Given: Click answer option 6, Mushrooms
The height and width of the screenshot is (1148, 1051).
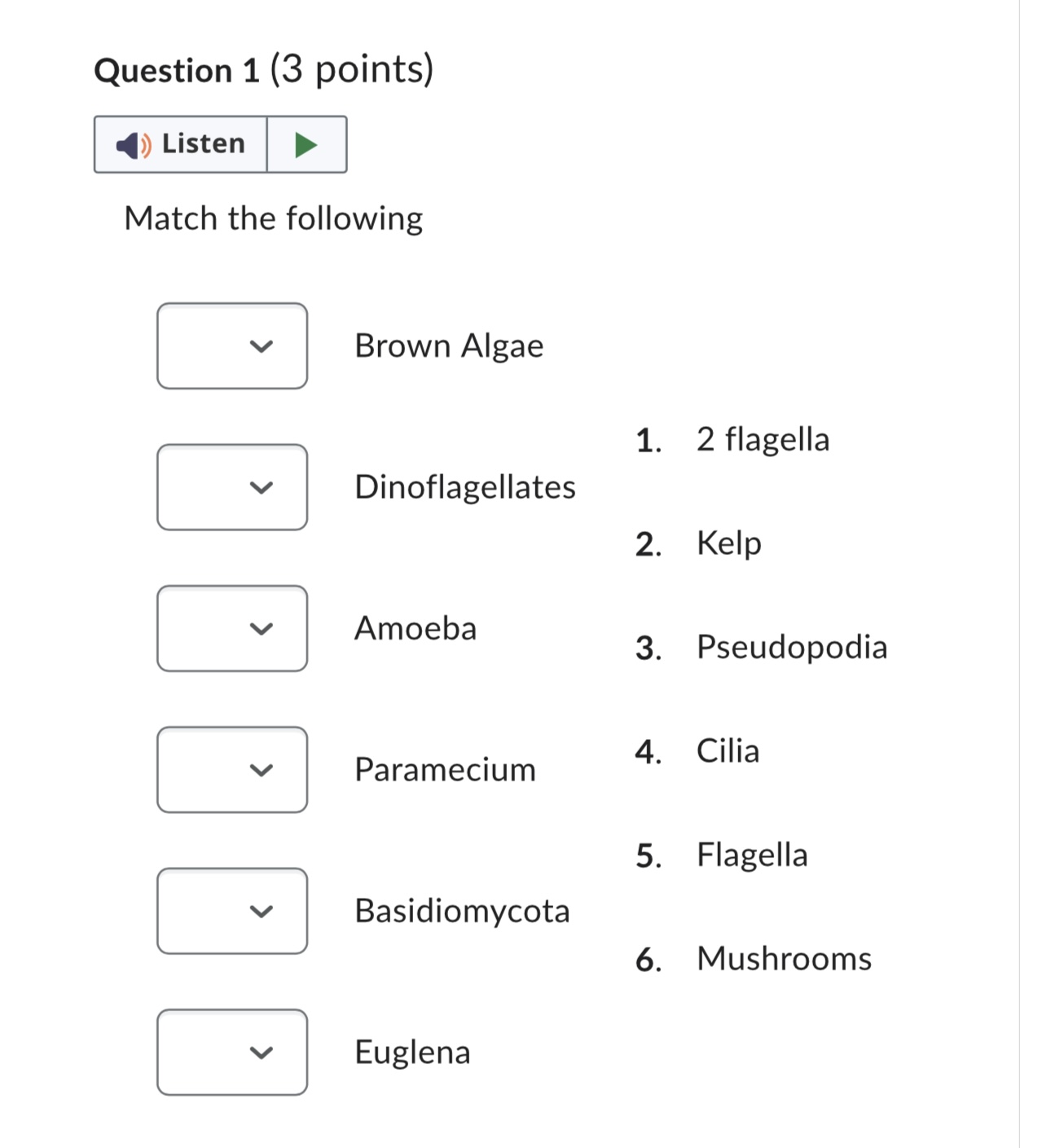Looking at the screenshot, I should (x=754, y=959).
